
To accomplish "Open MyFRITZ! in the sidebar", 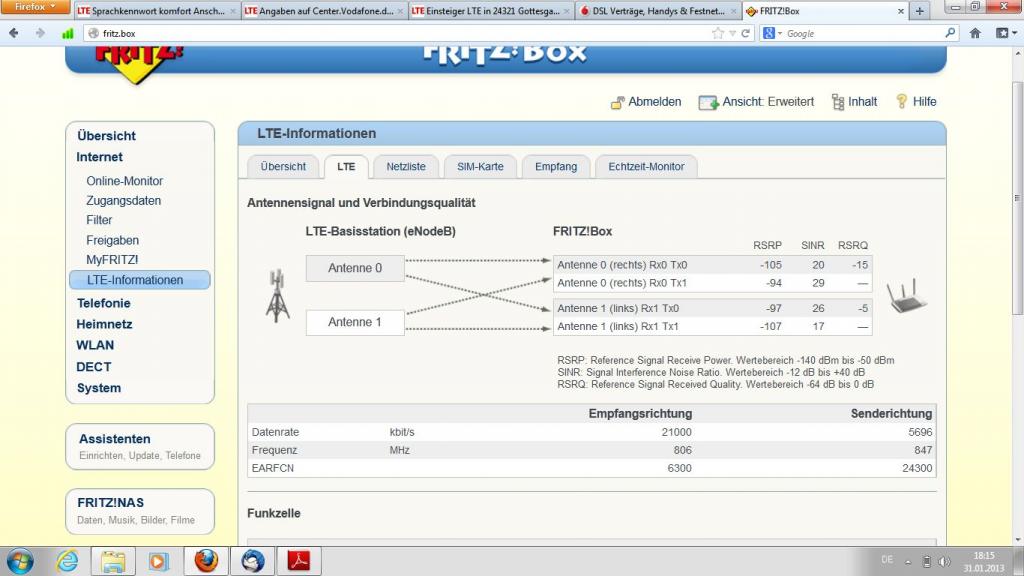I will [x=112, y=259].
